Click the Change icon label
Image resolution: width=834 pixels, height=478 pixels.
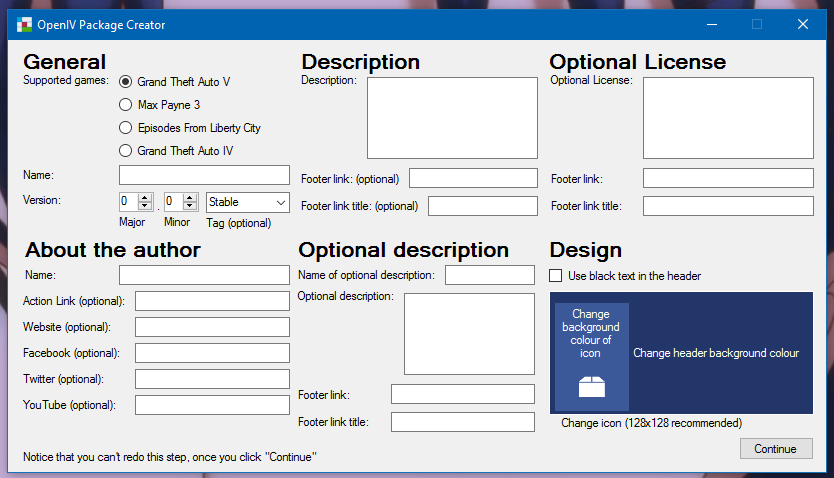coord(651,423)
